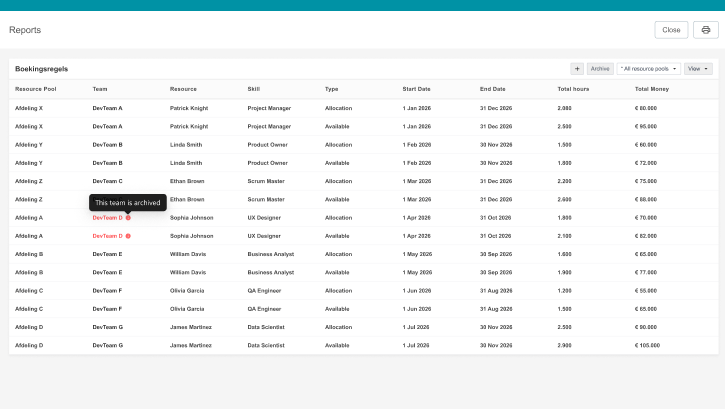Click the End Date column header

click(492, 89)
